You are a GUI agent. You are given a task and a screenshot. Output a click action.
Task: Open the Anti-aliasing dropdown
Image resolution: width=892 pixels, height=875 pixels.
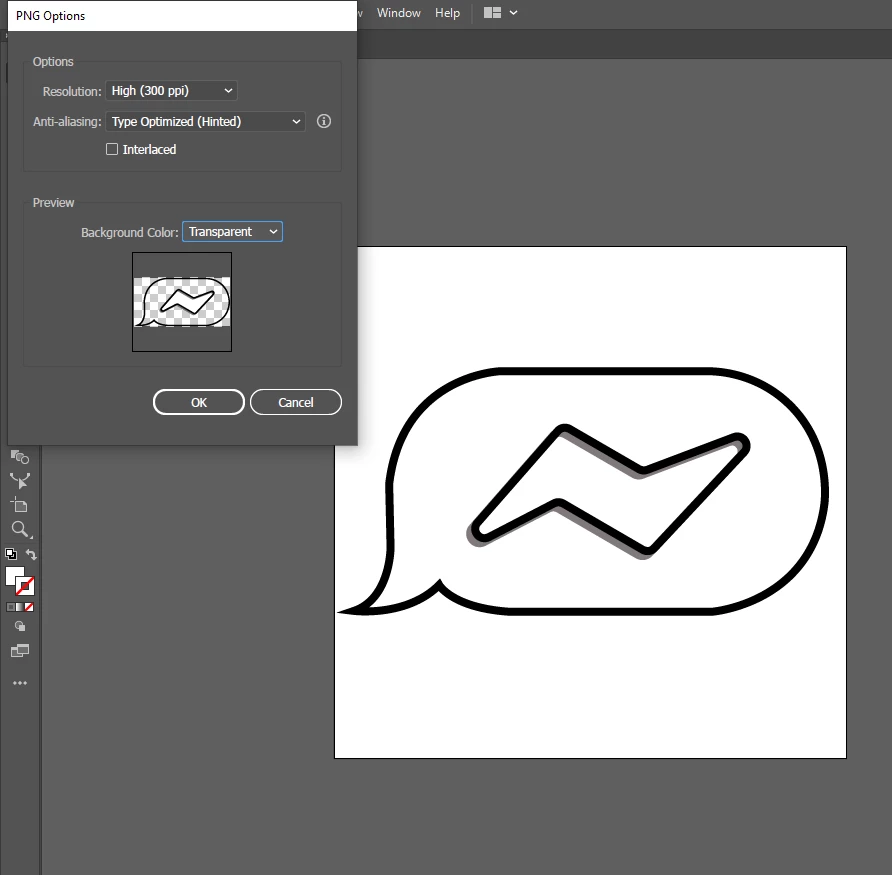(x=205, y=122)
